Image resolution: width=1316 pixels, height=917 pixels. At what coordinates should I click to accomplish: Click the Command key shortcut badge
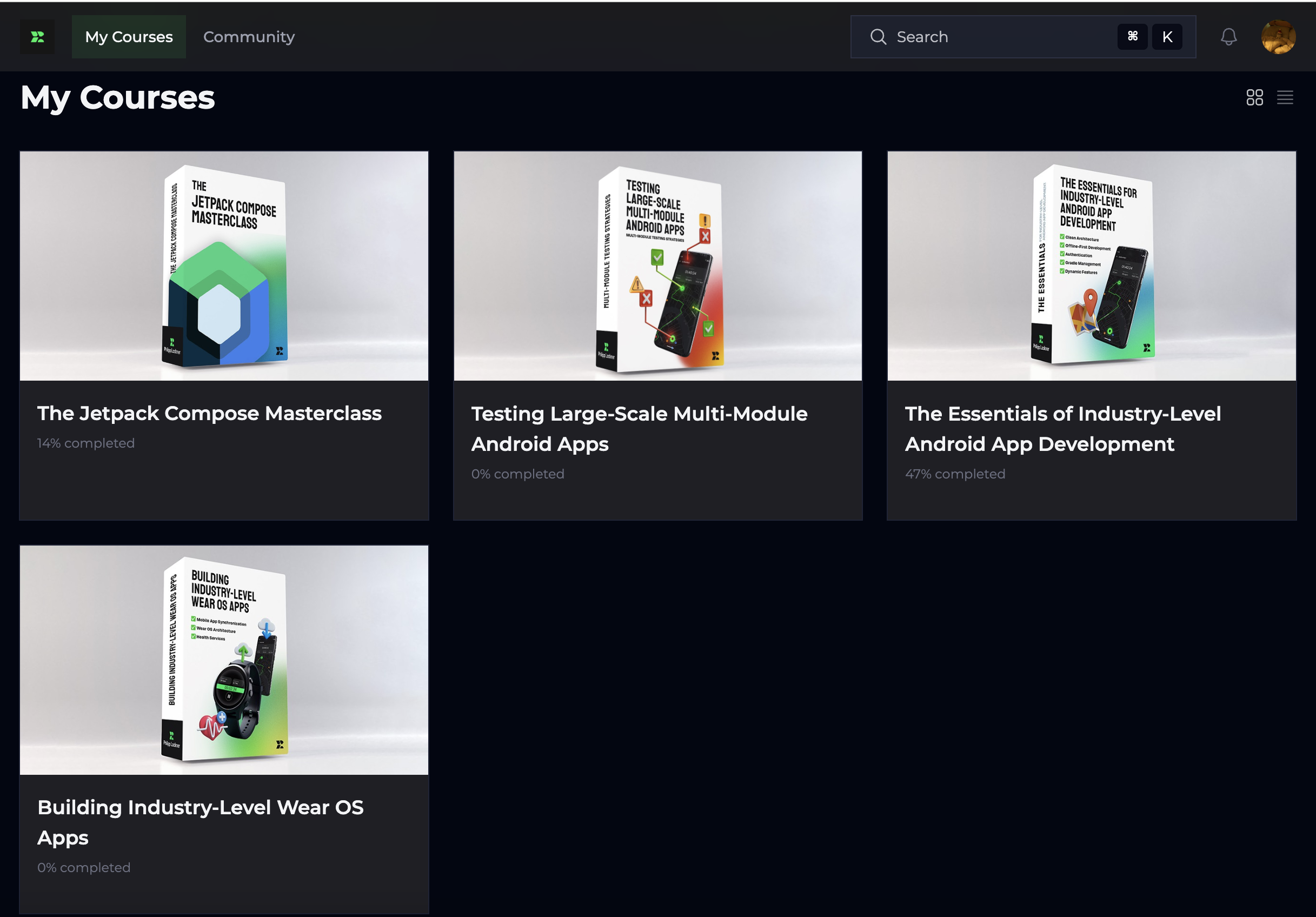1132,37
